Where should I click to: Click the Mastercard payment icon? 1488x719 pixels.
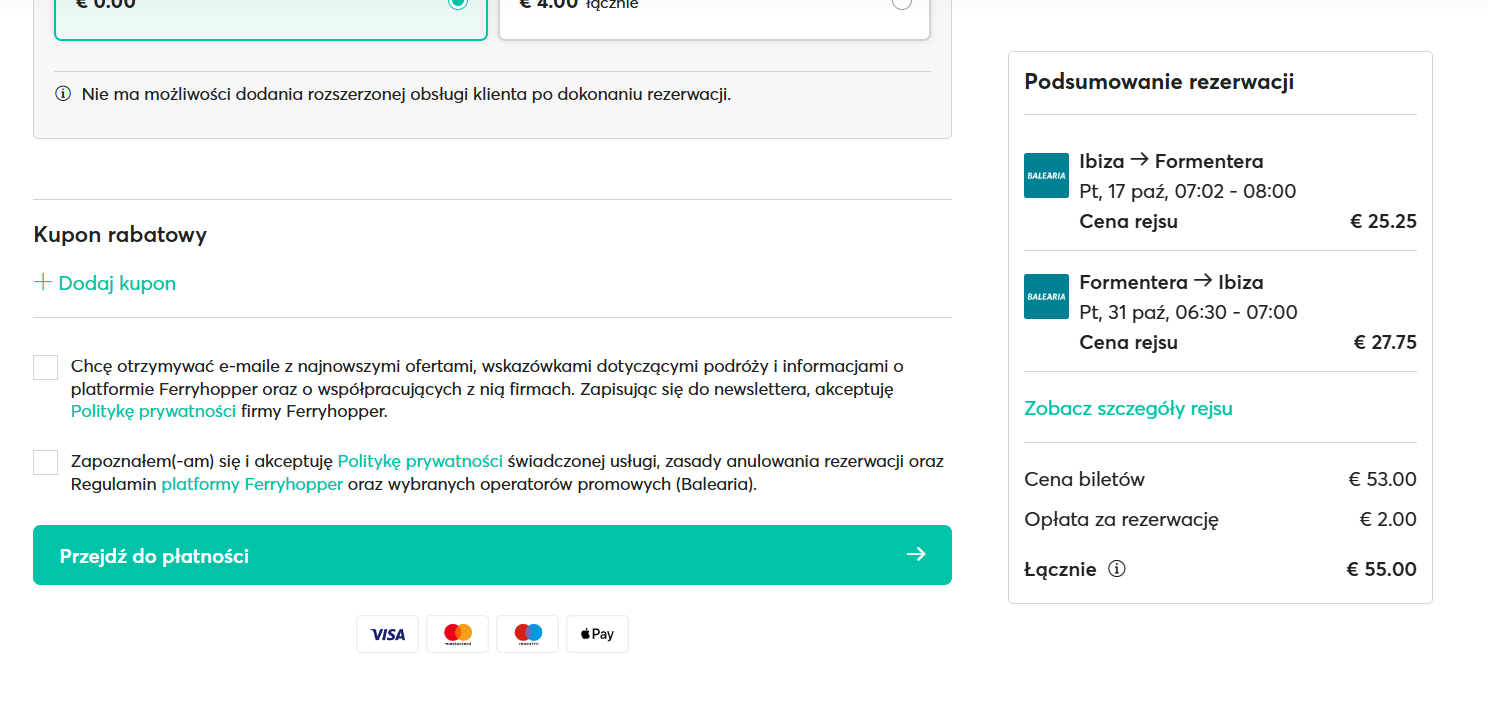coord(457,634)
